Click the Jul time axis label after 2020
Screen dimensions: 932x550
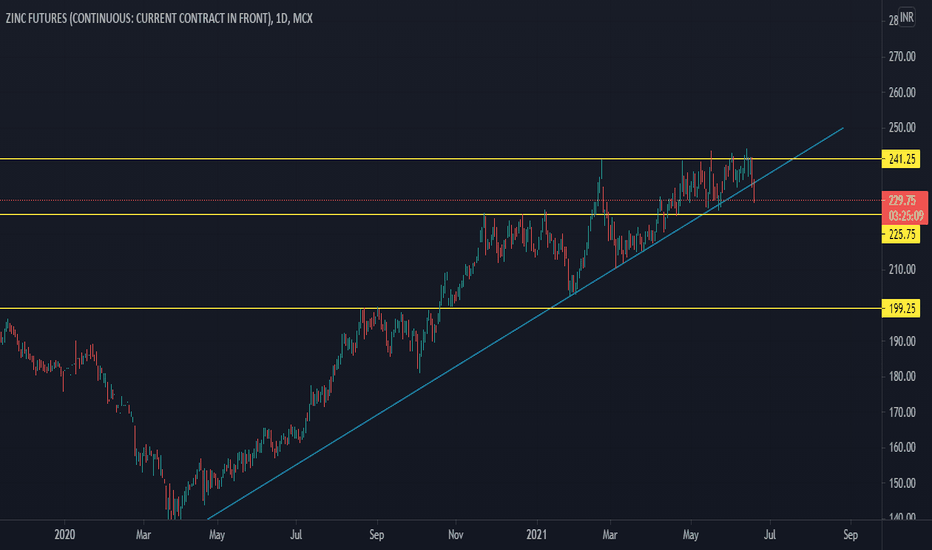295,535
